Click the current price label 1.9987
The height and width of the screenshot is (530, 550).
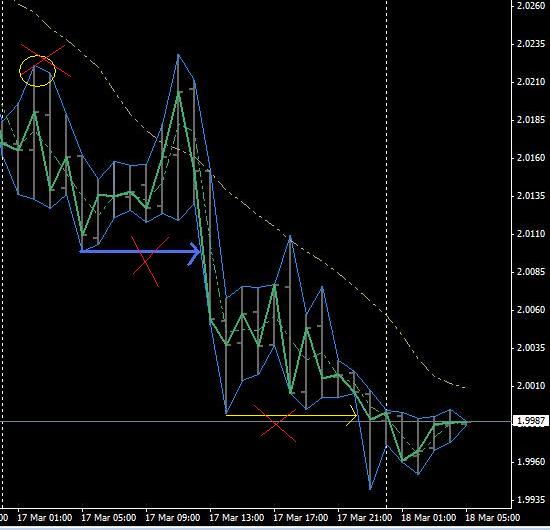[531, 421]
